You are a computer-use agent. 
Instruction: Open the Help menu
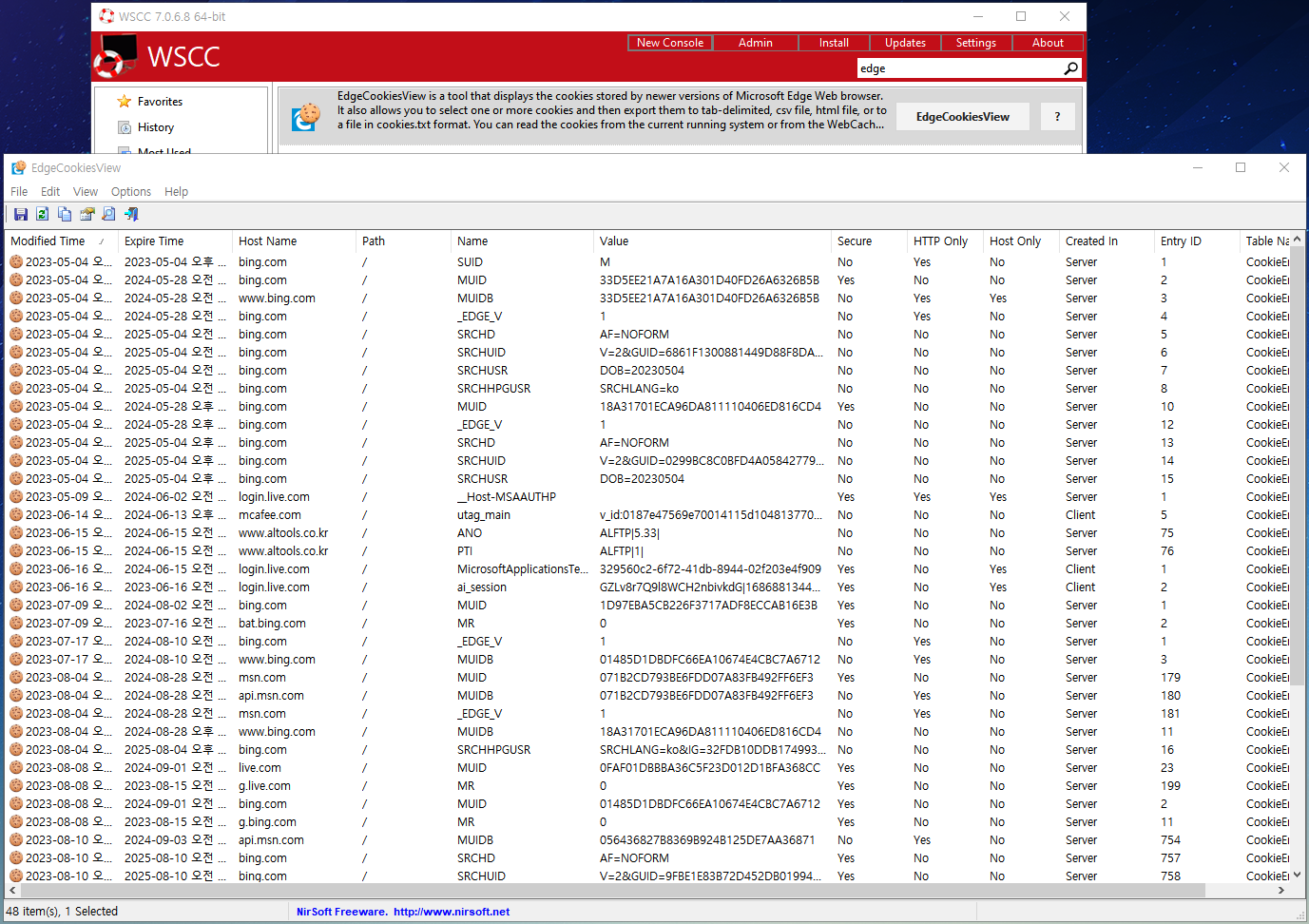[x=177, y=192]
